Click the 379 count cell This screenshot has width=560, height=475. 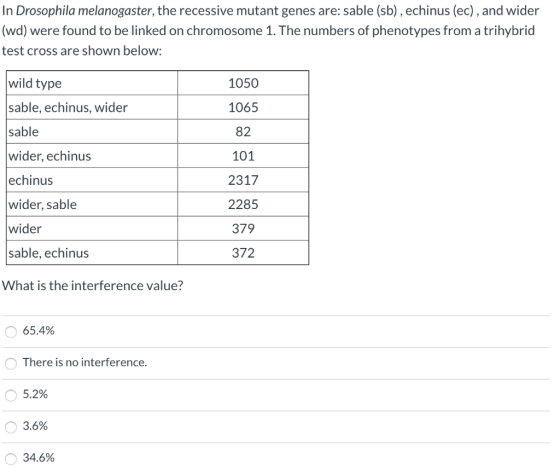(x=243, y=229)
